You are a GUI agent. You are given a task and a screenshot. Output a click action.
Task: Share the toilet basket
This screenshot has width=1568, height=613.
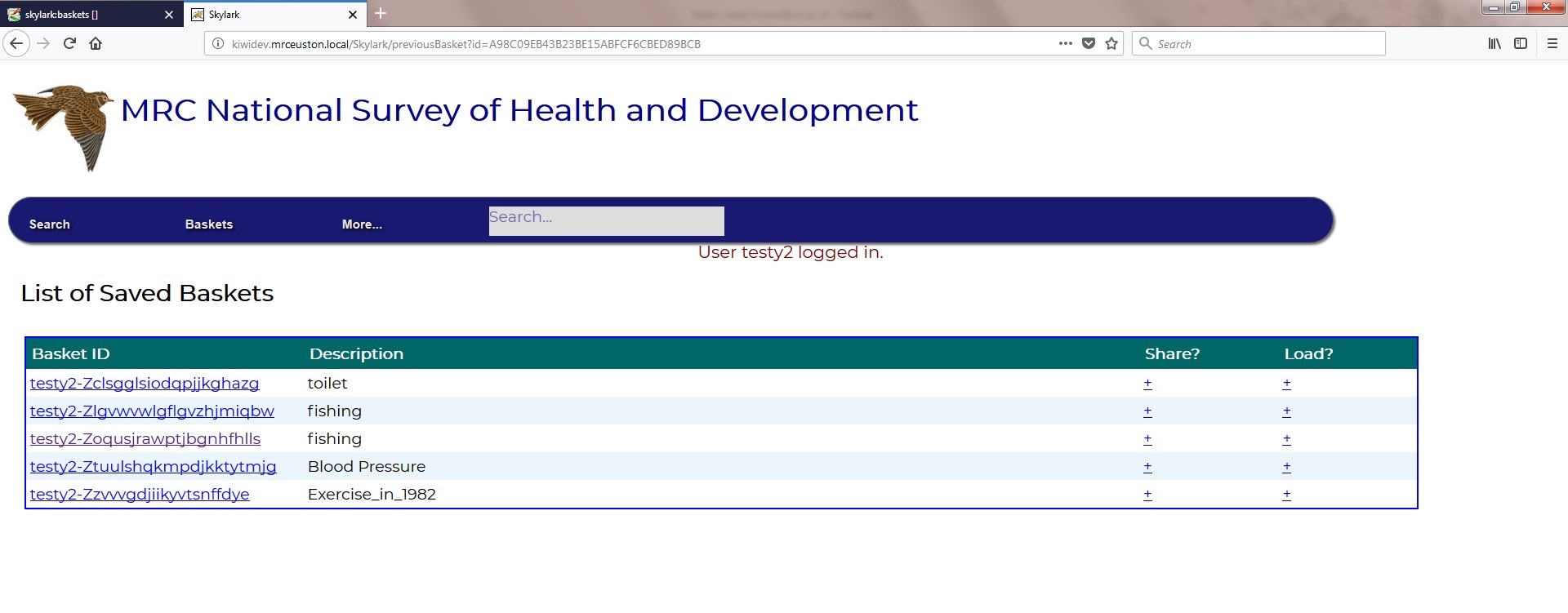[1147, 384]
